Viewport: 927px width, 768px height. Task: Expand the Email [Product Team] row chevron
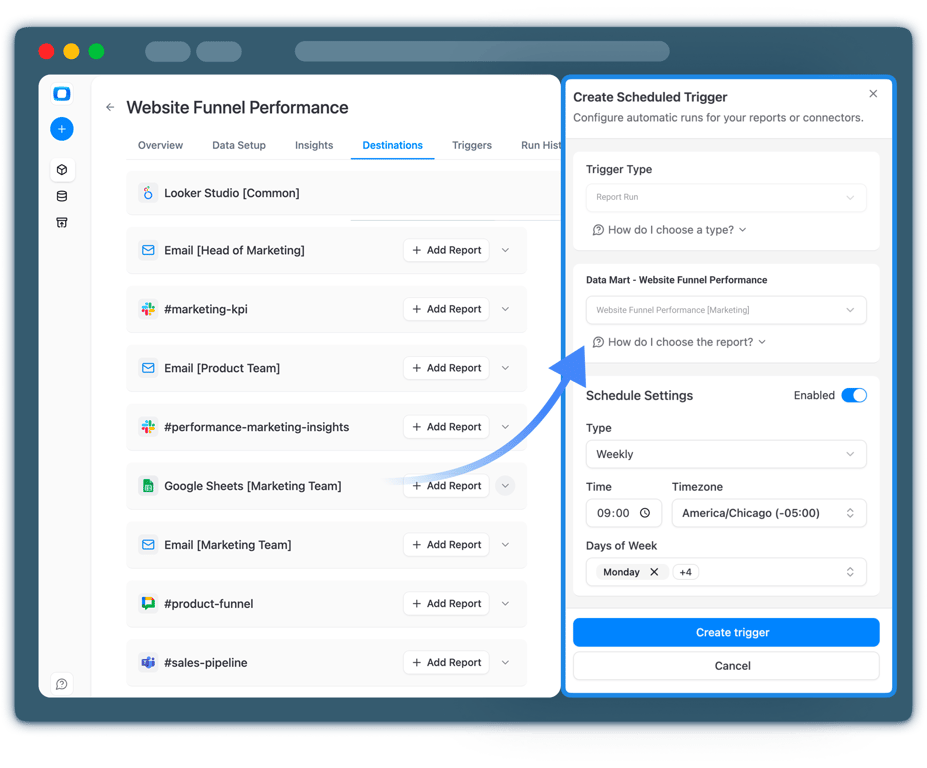[505, 368]
